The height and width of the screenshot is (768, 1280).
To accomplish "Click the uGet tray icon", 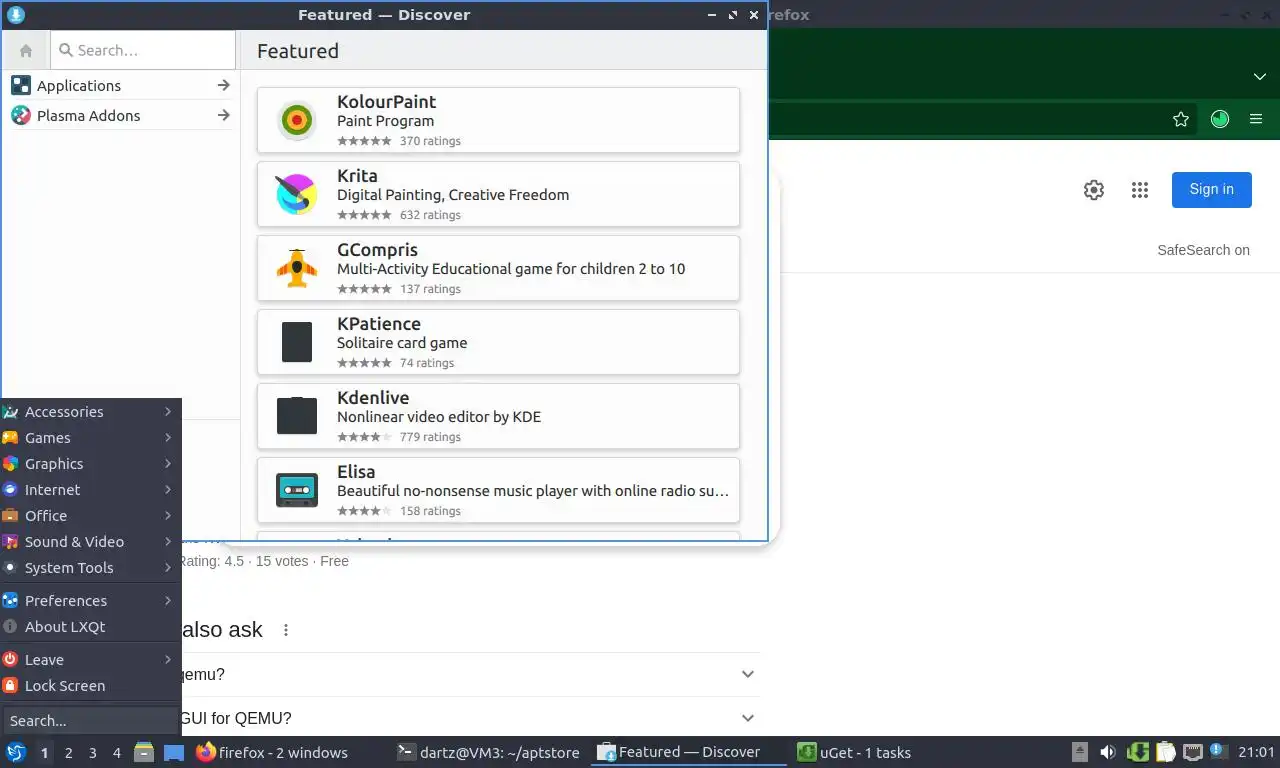I will click(1137, 752).
